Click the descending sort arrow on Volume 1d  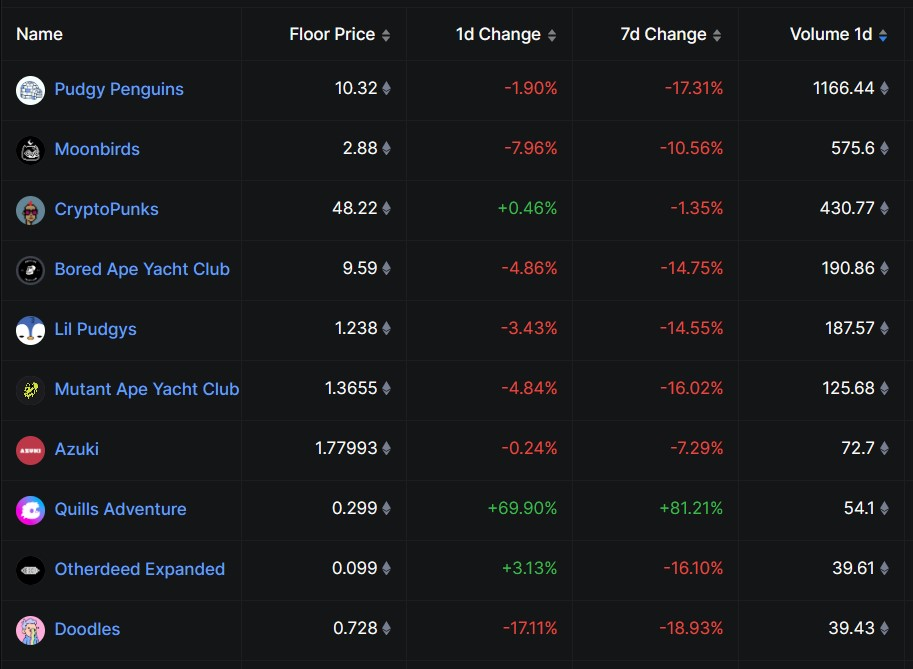(x=881, y=38)
